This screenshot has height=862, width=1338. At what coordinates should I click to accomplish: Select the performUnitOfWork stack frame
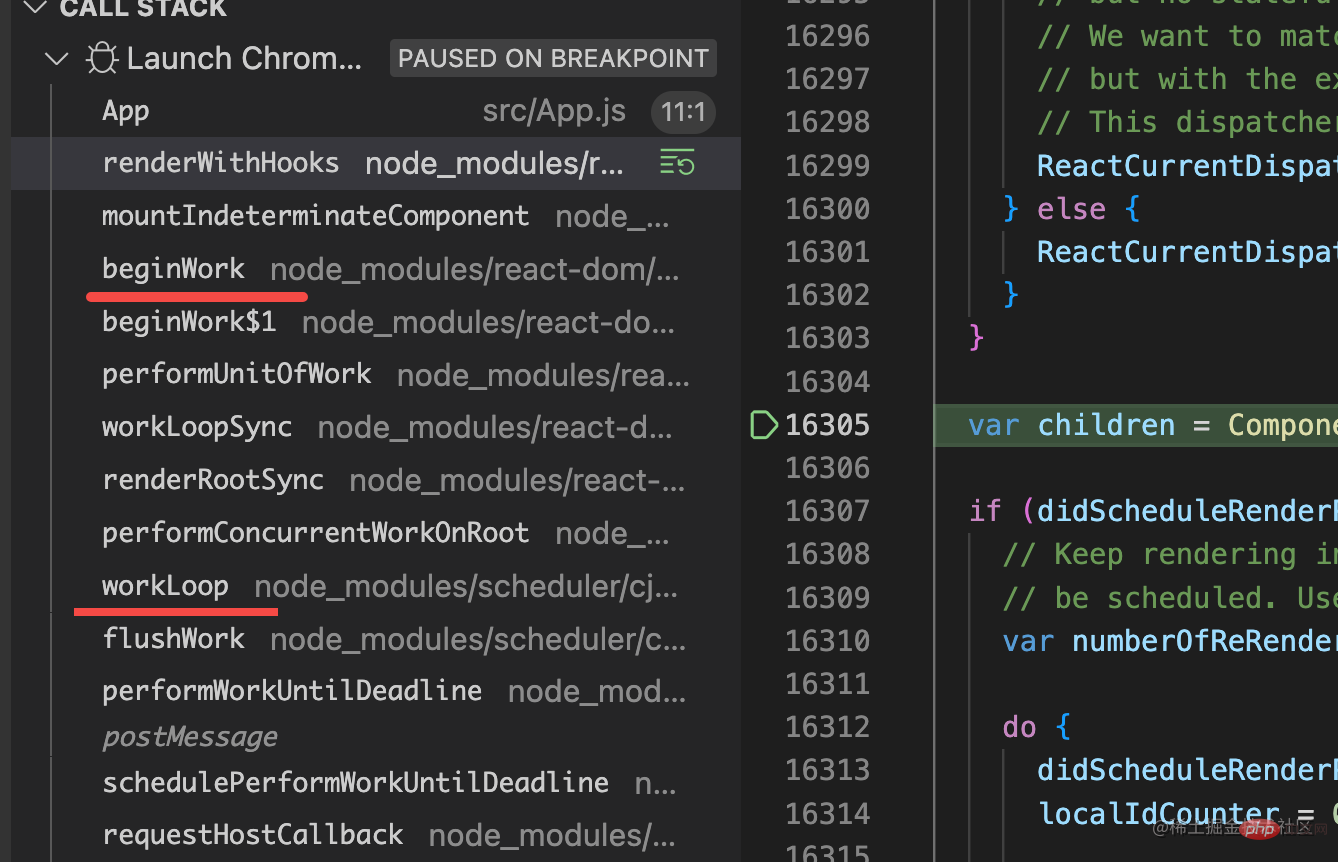tap(376, 374)
